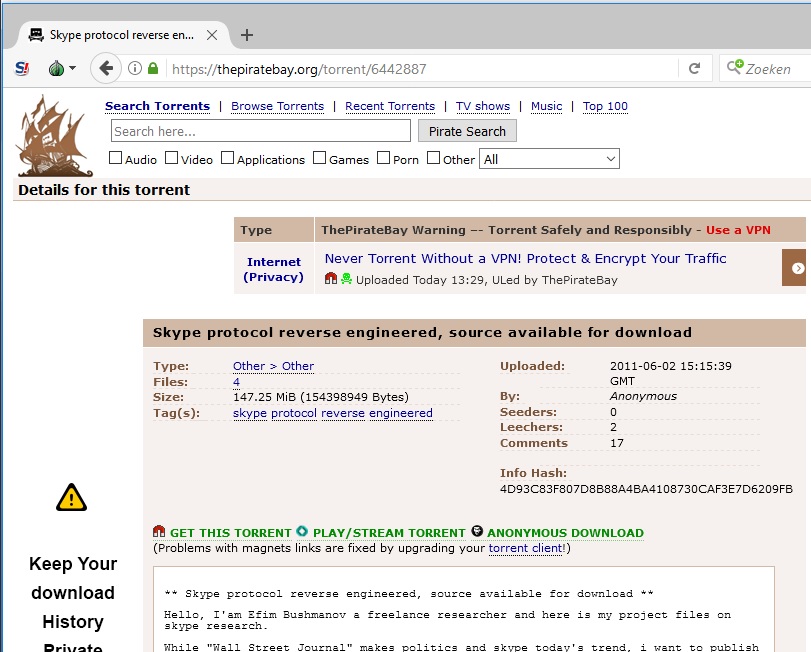Click the uploader name Anonymous

click(x=643, y=396)
